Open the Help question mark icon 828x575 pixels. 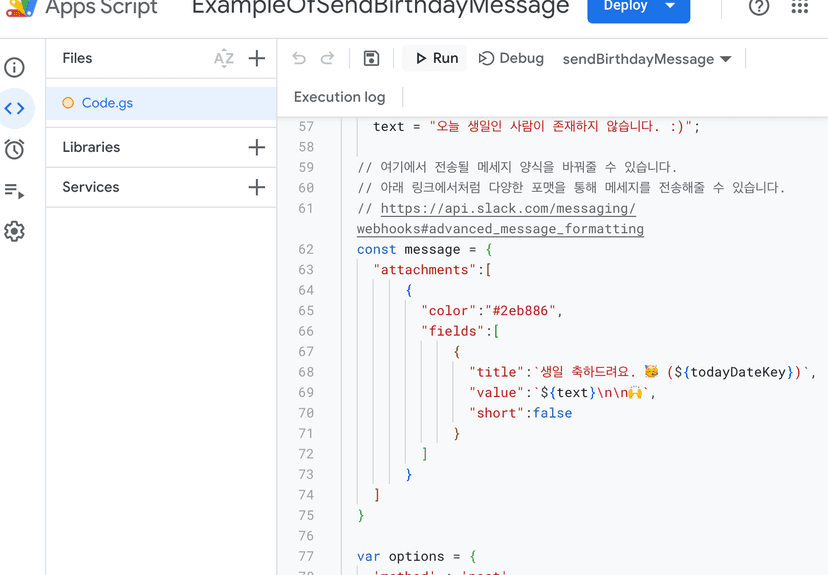[759, 6]
